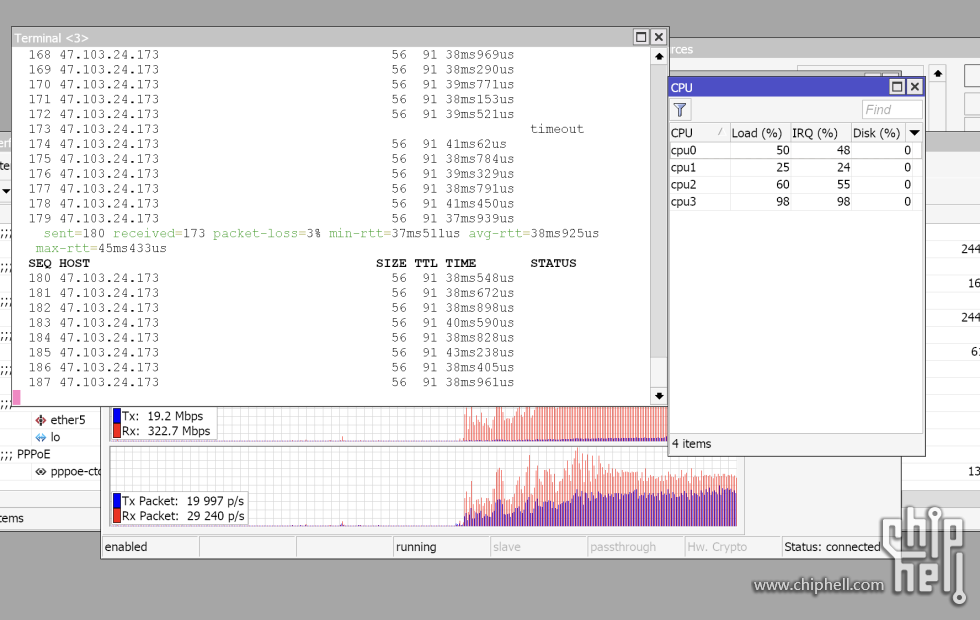Click the Rx 322.7 Mbps value
Viewport: 980px width, 620px height.
click(x=179, y=431)
